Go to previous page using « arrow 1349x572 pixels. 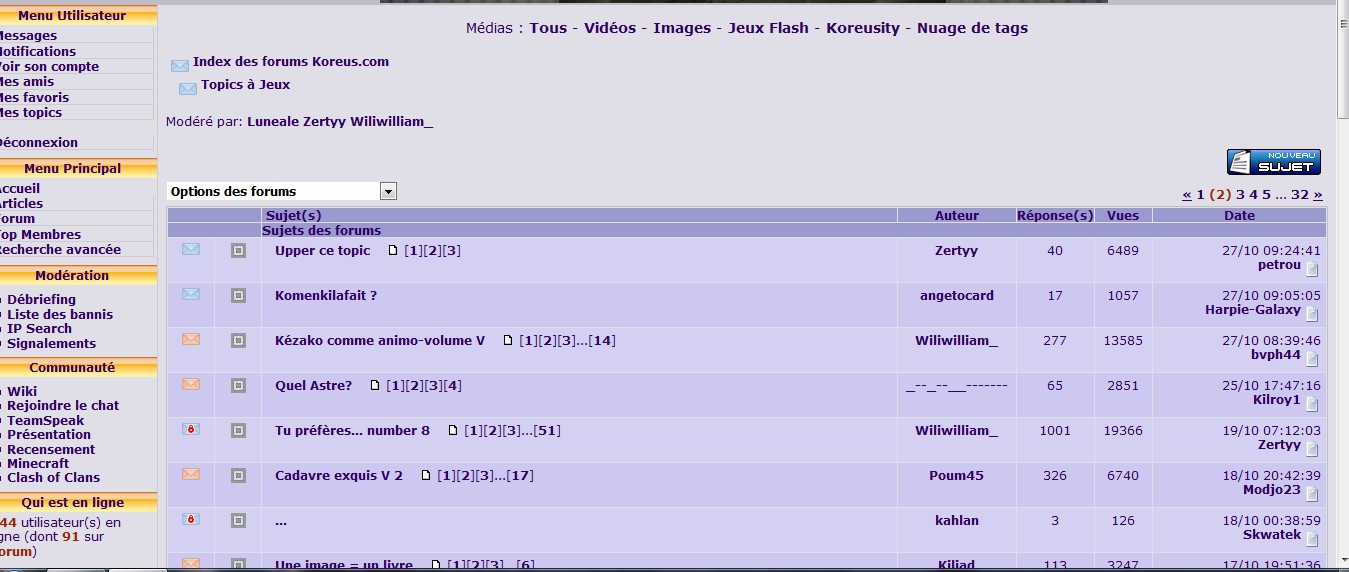[x=1187, y=195]
